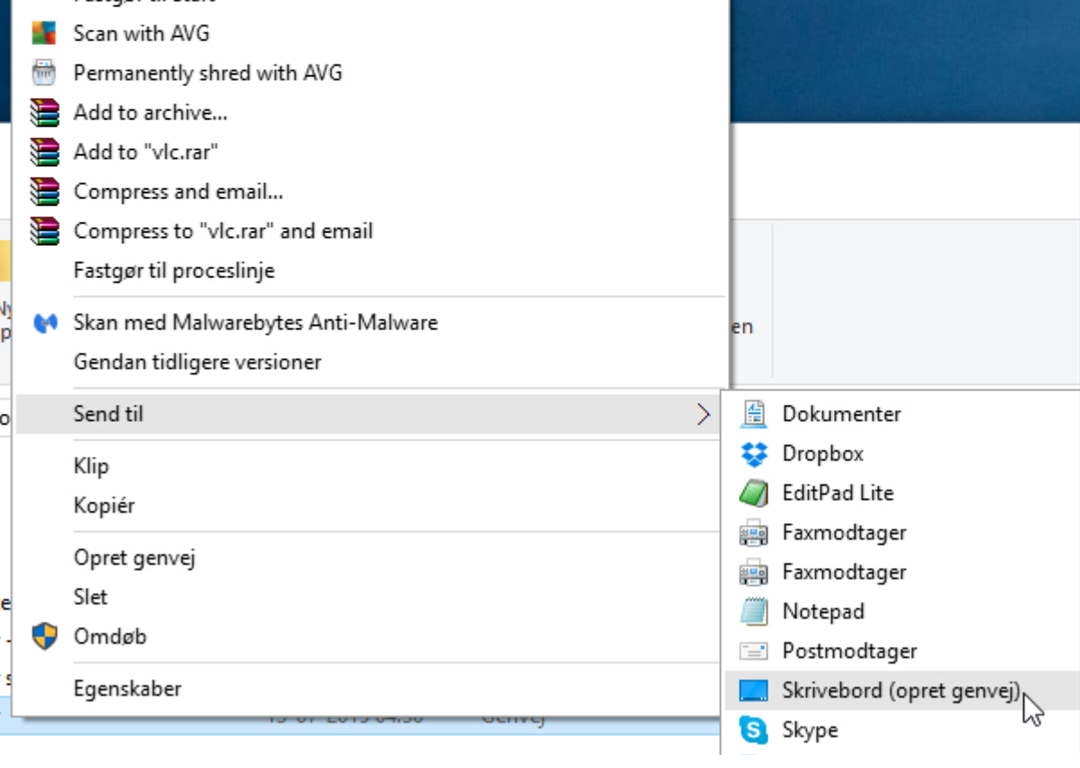Click the WinRAR icon beside Compress and email...
This screenshot has width=1080, height=768.
[x=44, y=191]
